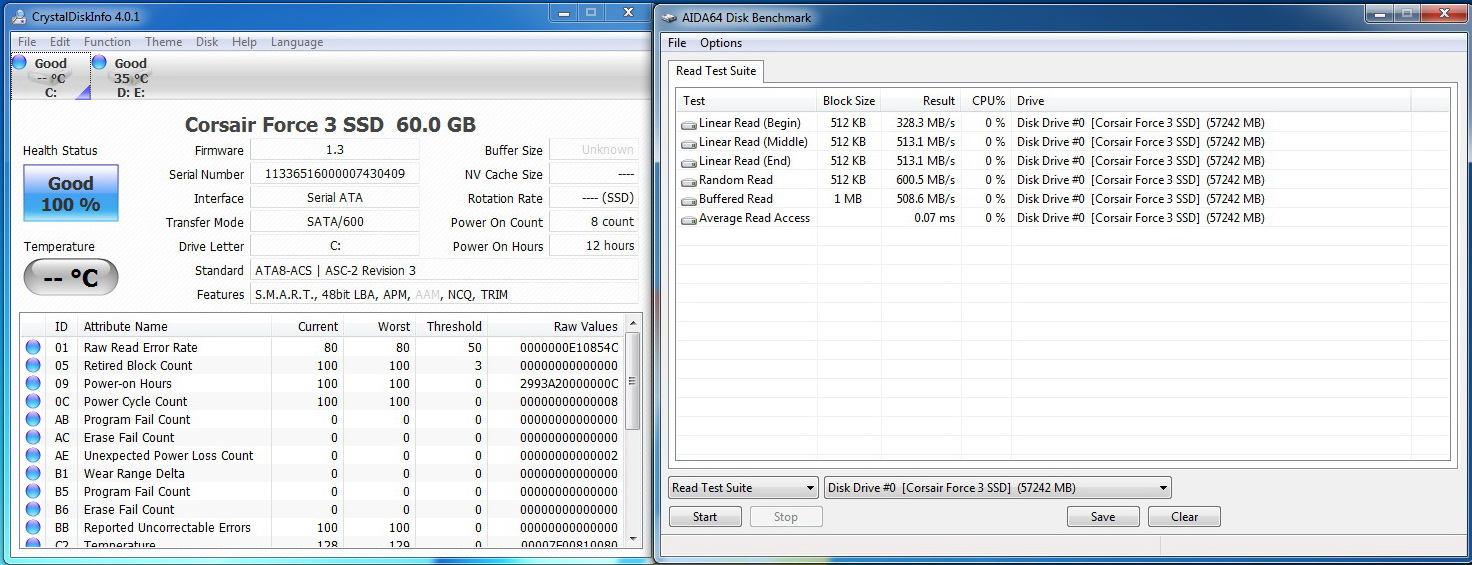The image size is (1472, 565).
Task: Open the Edit menu in CrystalDiskInfo
Action: click(x=60, y=42)
